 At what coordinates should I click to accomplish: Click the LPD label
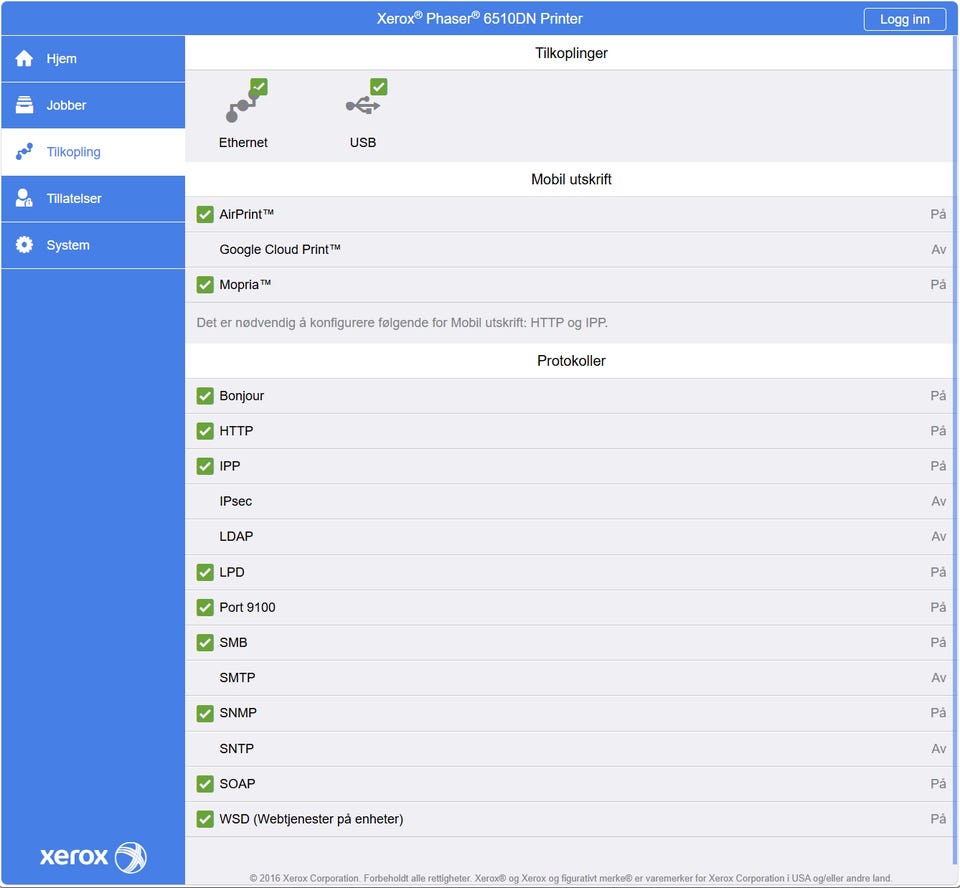click(231, 572)
